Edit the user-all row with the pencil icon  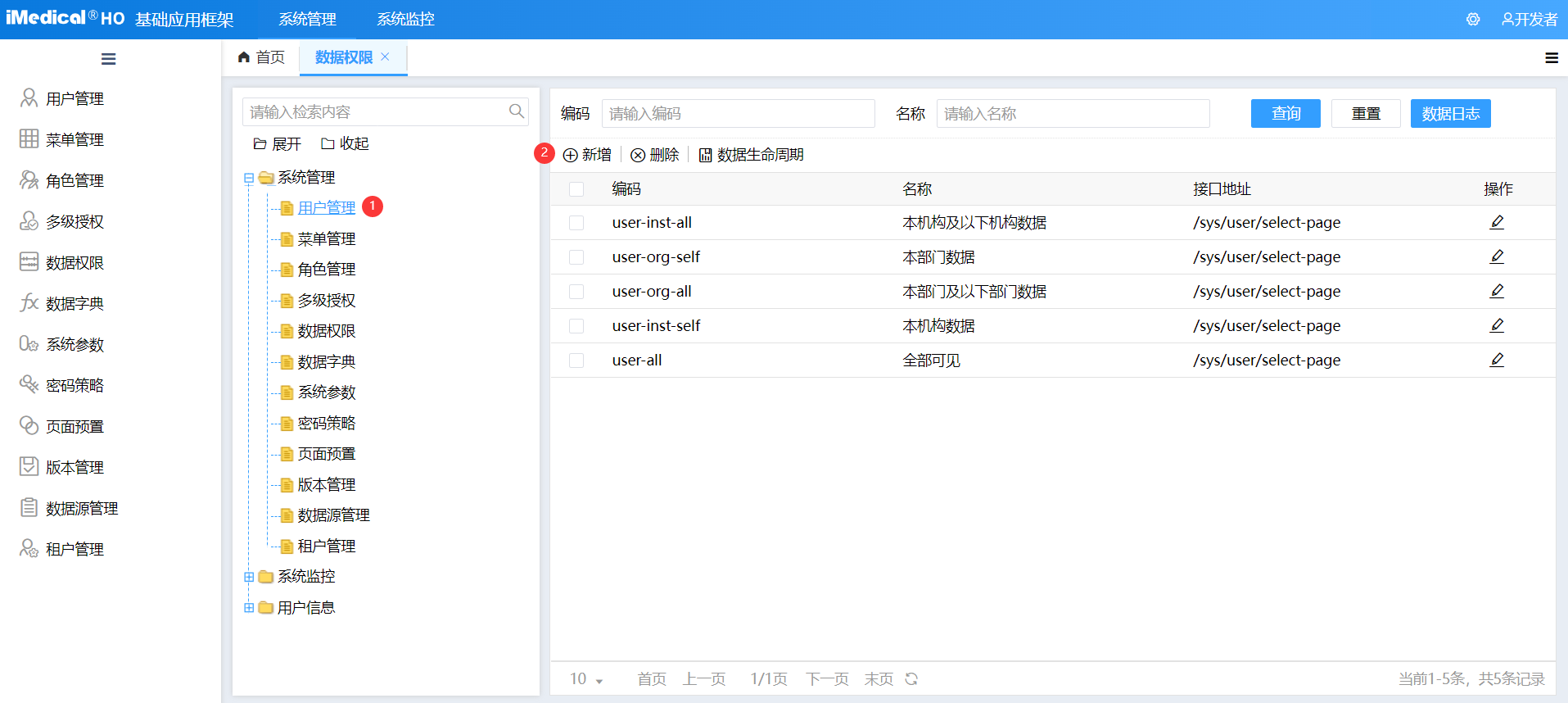[x=1497, y=360]
